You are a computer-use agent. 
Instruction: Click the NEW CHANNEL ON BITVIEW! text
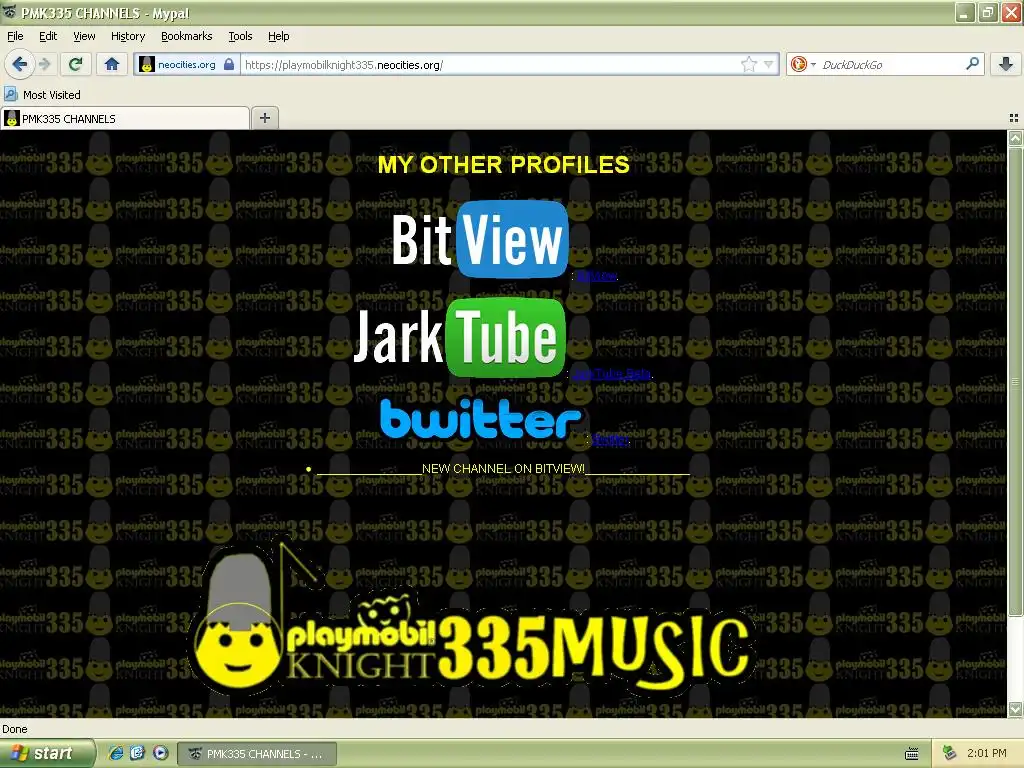(x=504, y=468)
